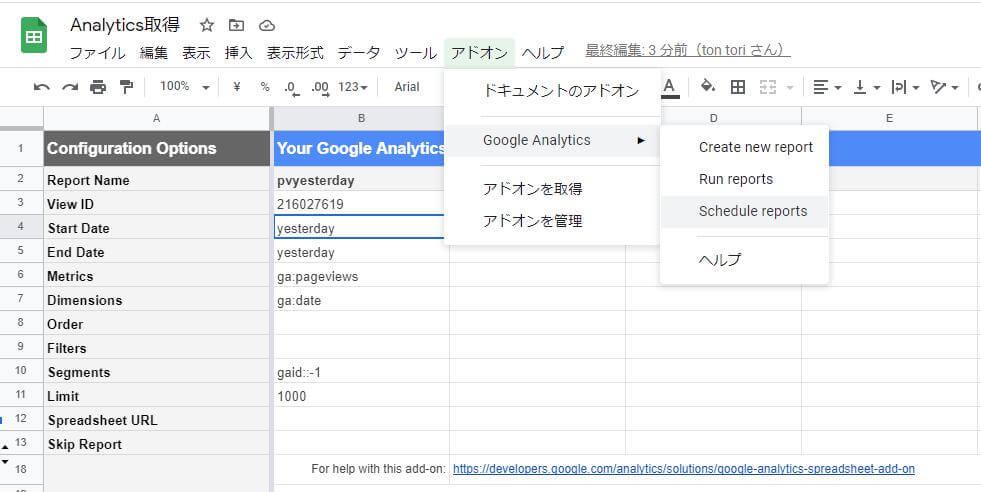Open horizontal align dropdown

(x=827, y=87)
